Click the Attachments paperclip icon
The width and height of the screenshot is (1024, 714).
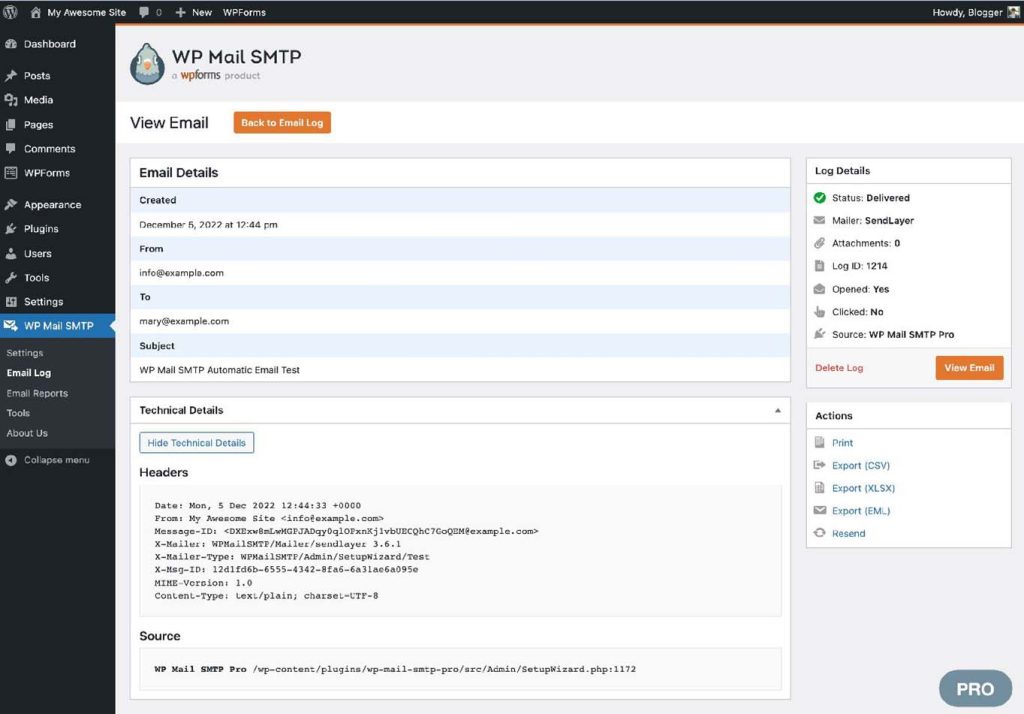[x=820, y=243]
